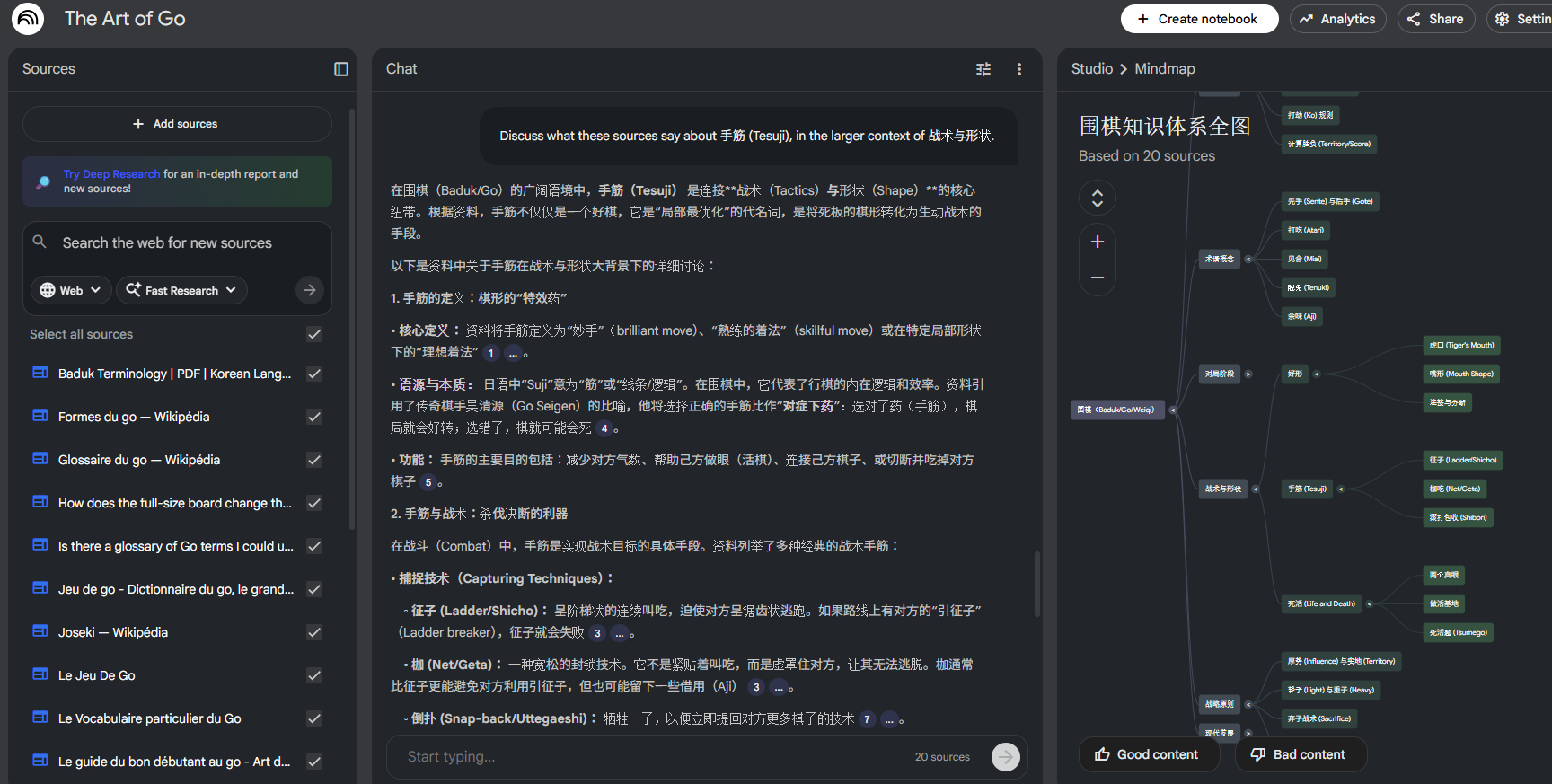Submit web source search with arrow button

tap(309, 290)
